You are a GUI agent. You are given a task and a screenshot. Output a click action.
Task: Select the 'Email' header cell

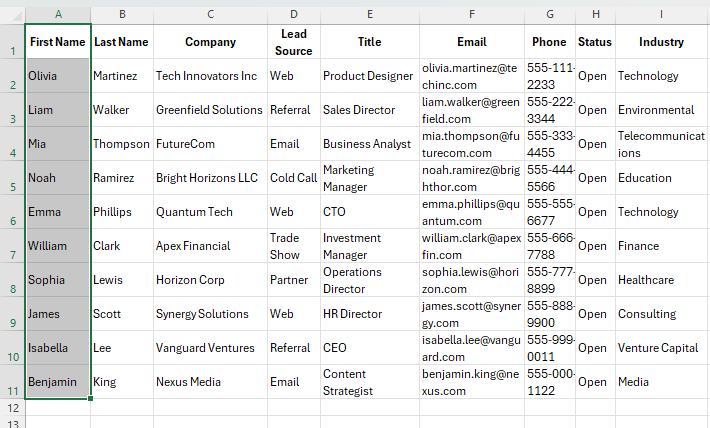coord(471,42)
